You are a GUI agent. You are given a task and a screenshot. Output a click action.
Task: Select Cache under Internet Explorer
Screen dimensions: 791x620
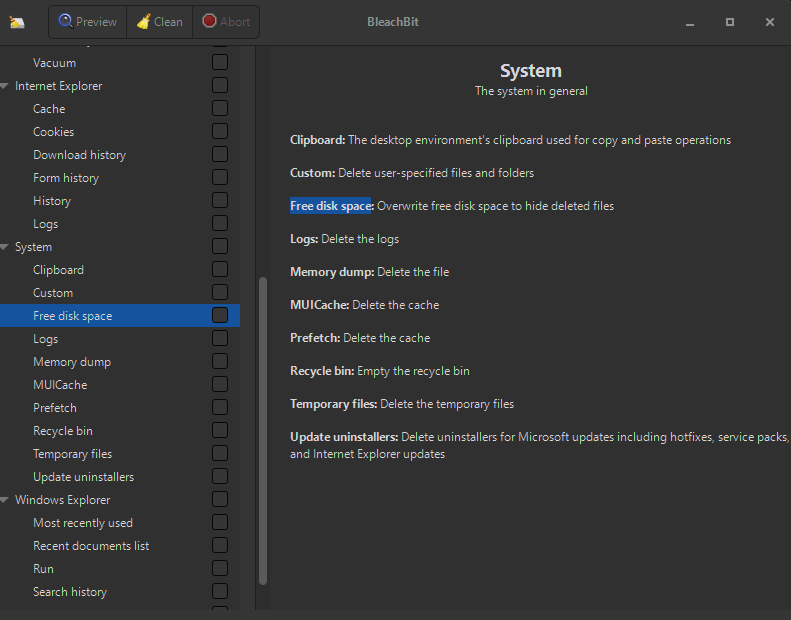click(x=49, y=109)
